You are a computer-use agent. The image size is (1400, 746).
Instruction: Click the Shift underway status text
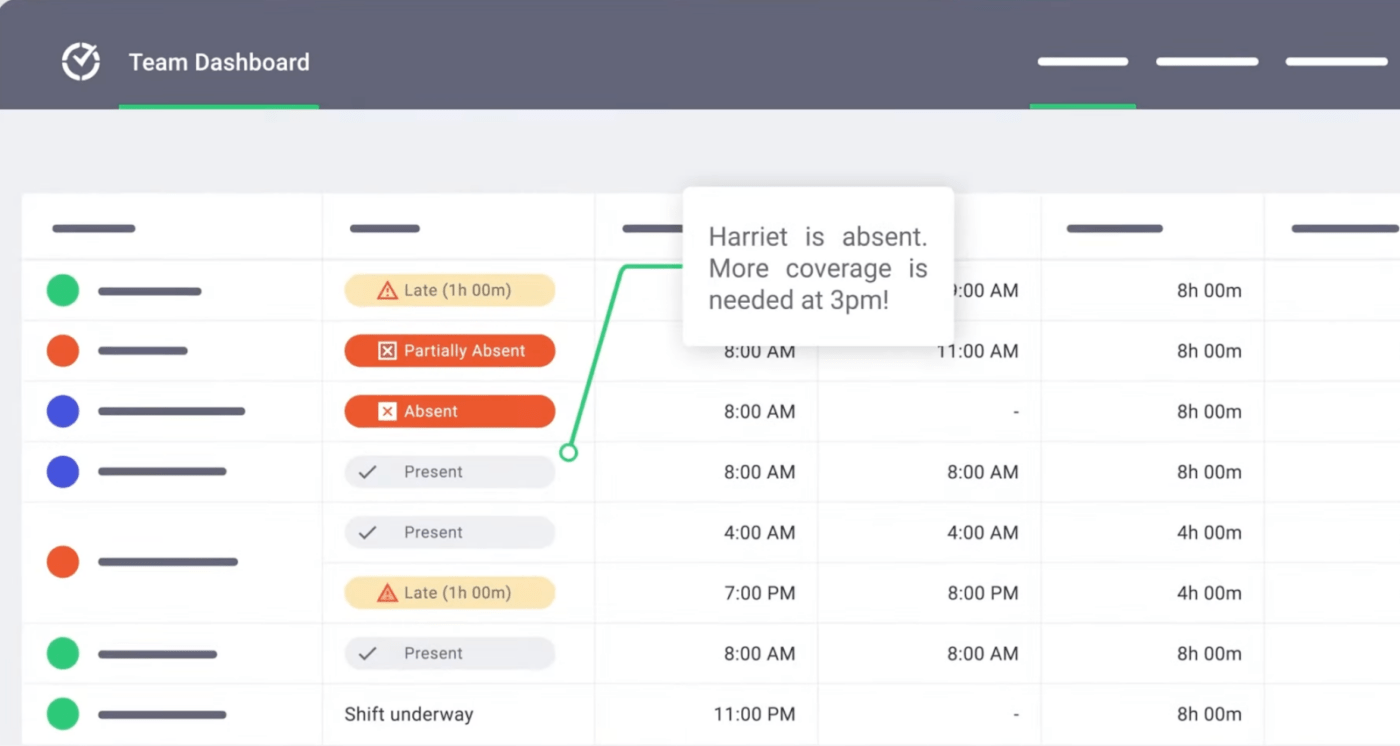(x=409, y=714)
